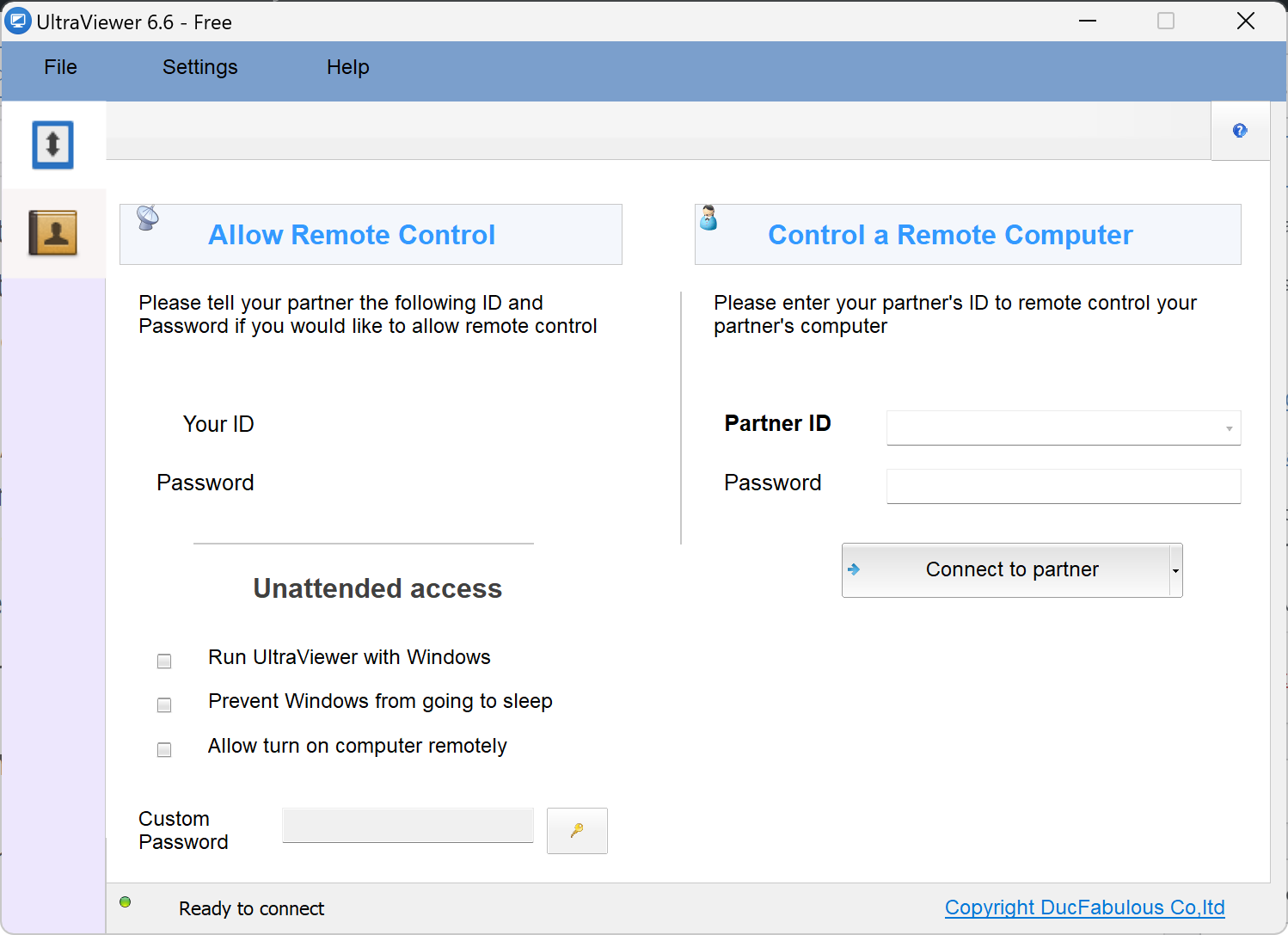Viewport: 1288px width, 935px height.
Task: Click the person icon beside Control a Remote Computer
Action: [x=708, y=218]
